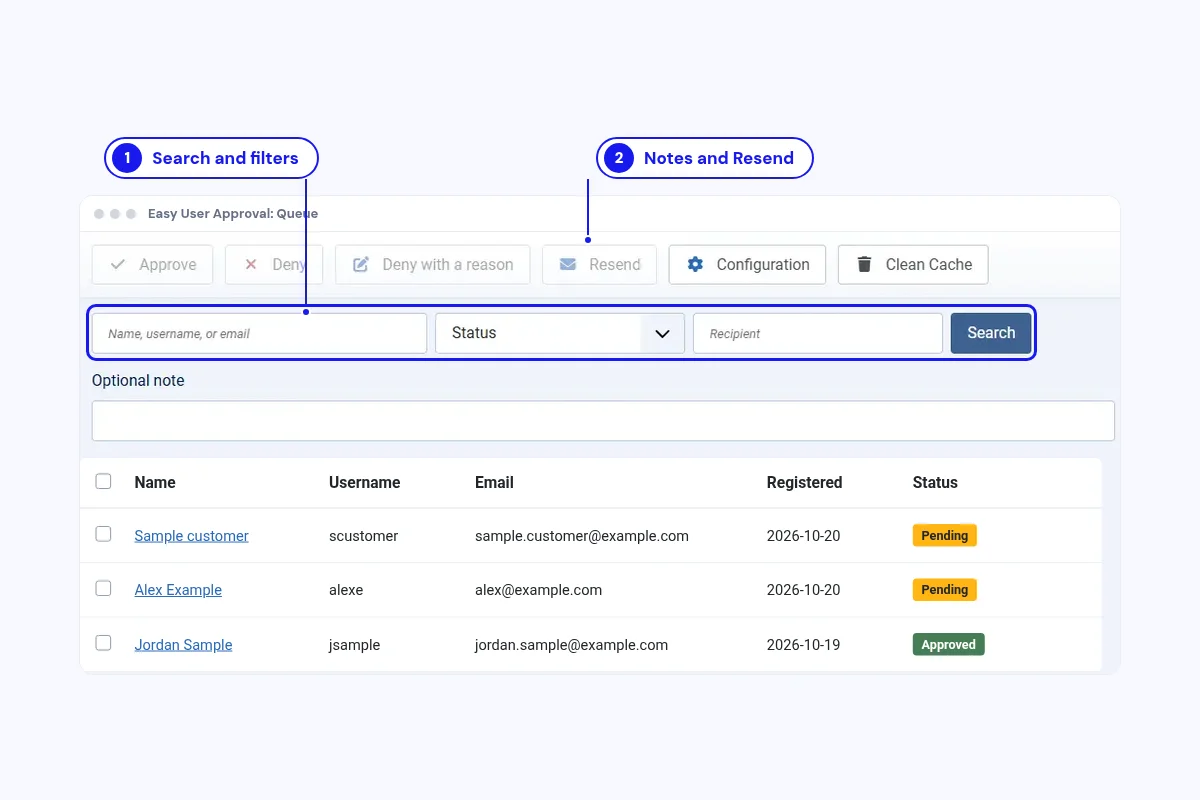The height and width of the screenshot is (800, 1200).
Task: Click the Status column header in table
Action: point(935,482)
